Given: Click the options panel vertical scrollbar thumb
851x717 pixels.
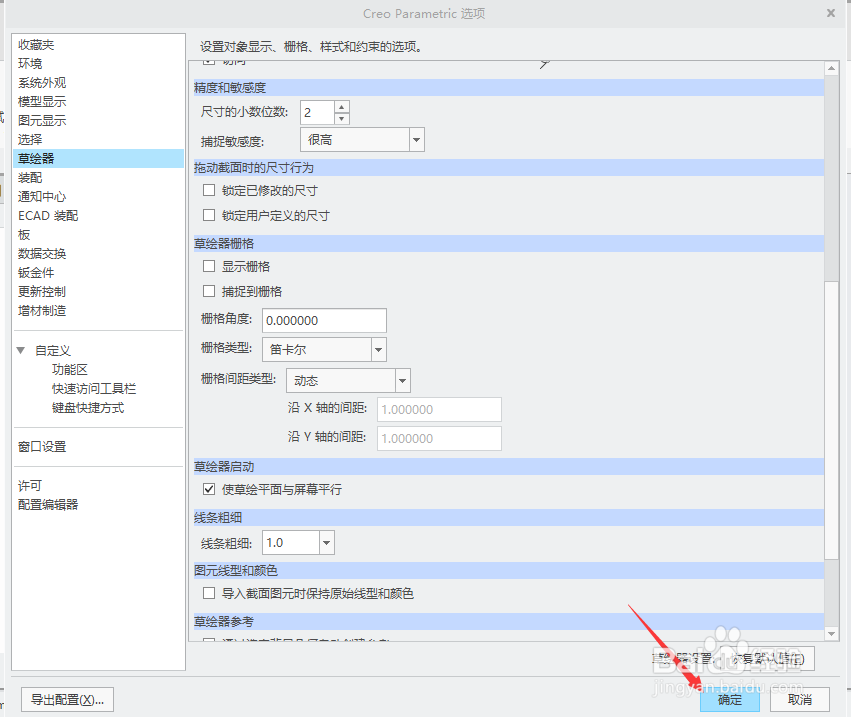Looking at the screenshot, I should pos(831,420).
